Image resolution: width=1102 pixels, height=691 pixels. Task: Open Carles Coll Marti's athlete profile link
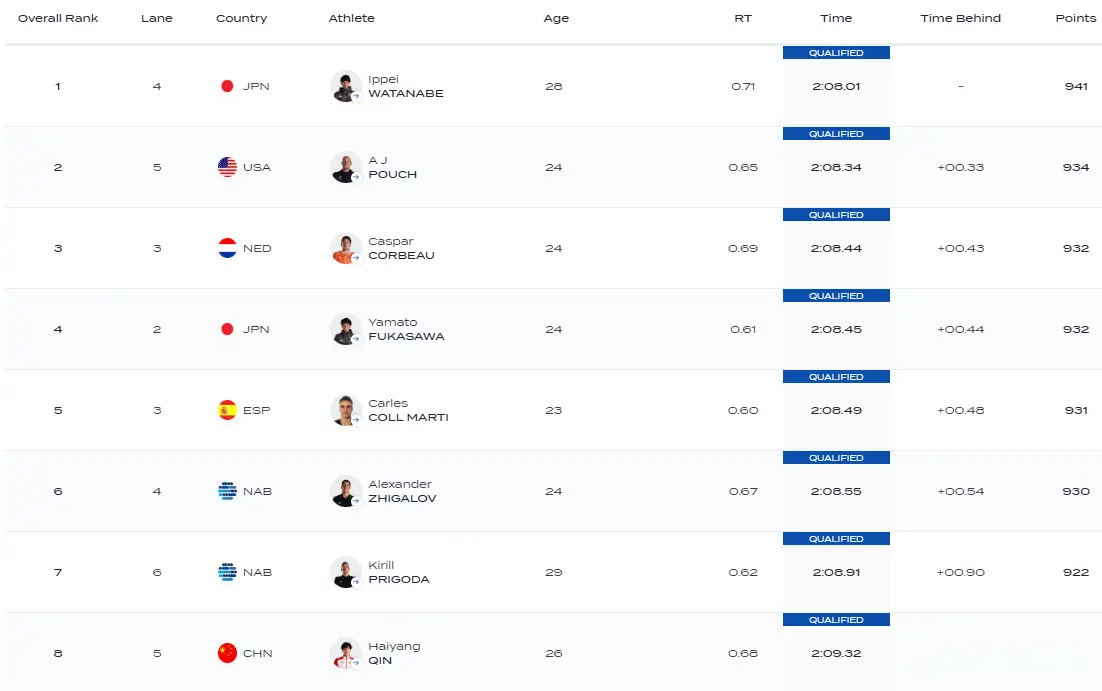coord(407,410)
